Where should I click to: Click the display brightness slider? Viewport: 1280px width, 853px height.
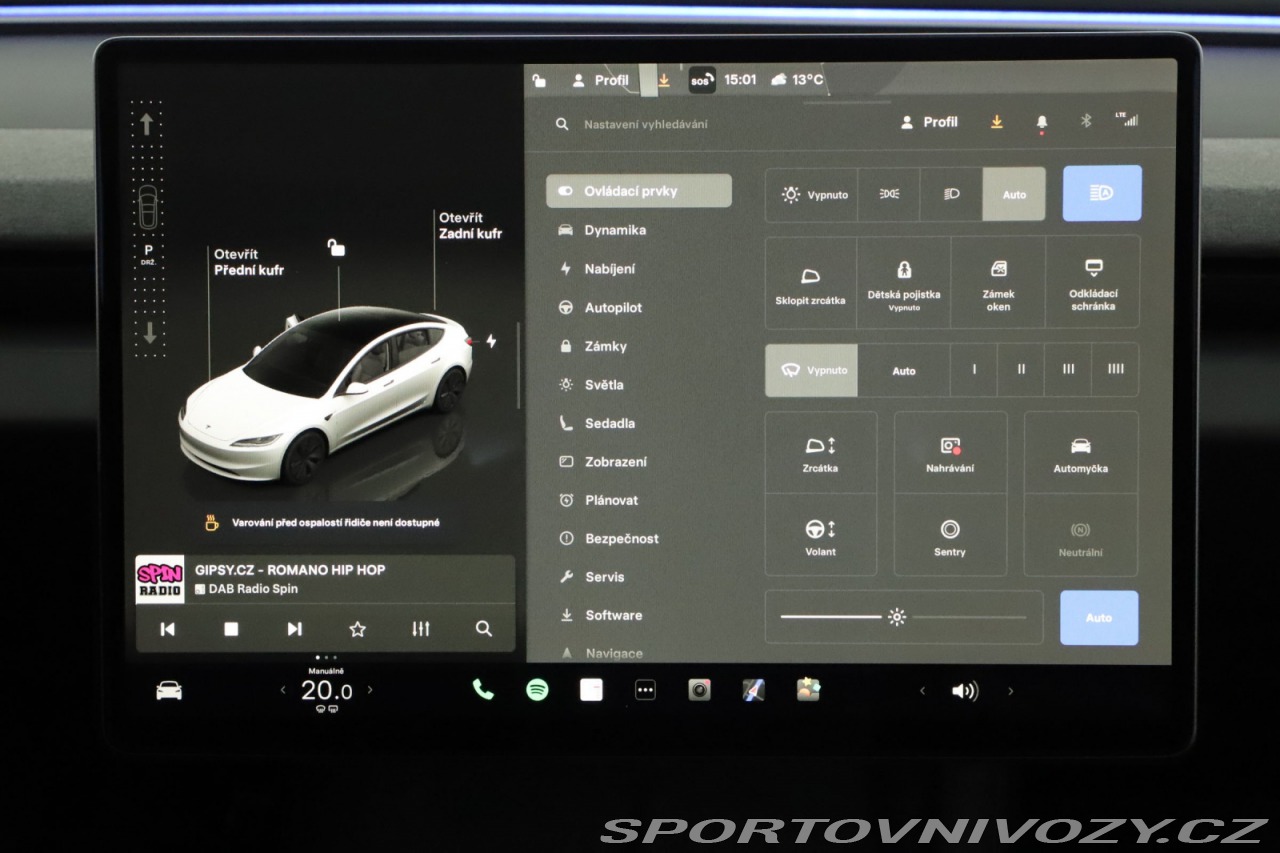902,617
